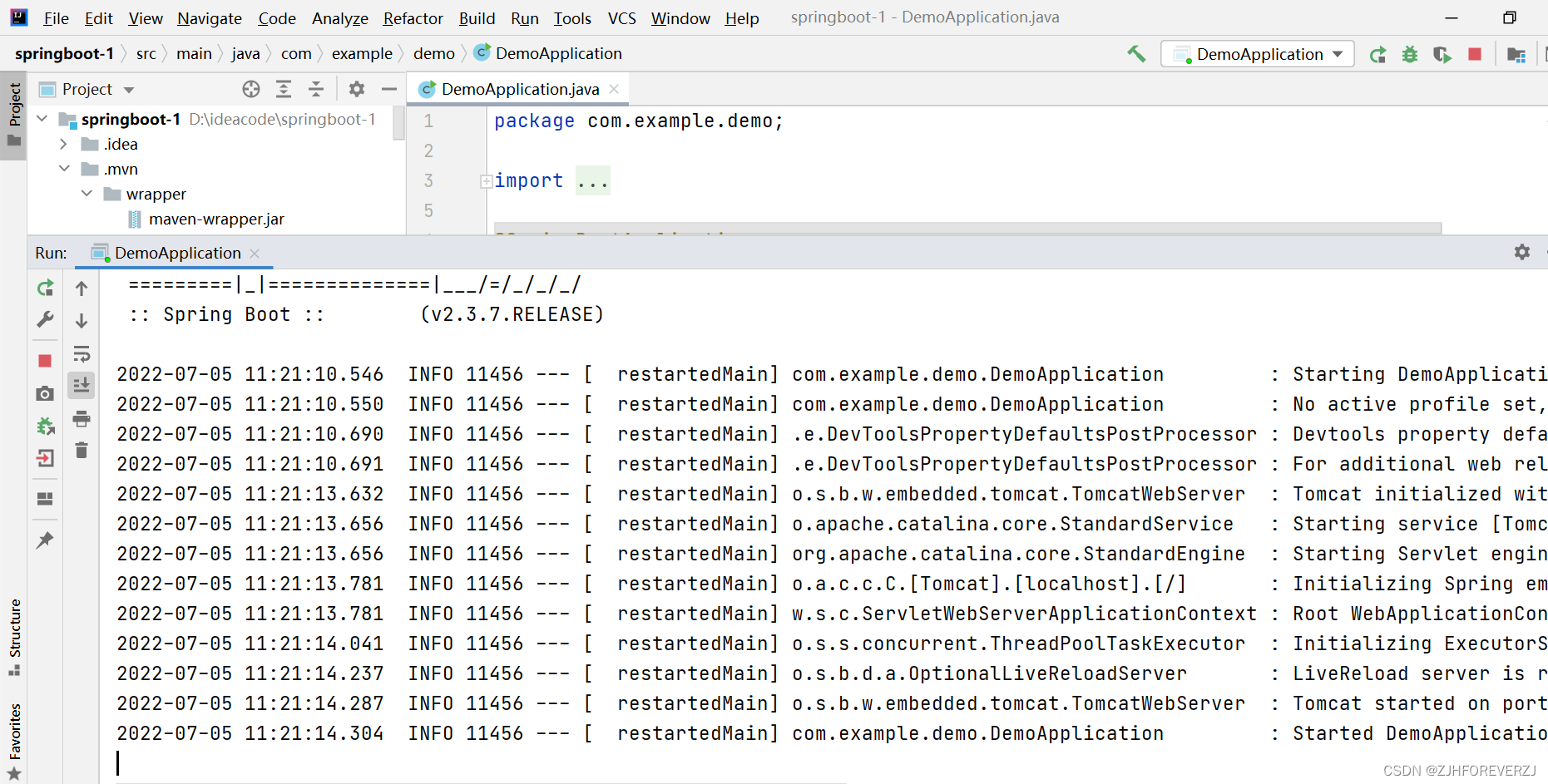Close the DemoApplication run tab
Viewport: 1548px width, 784px height.
point(255,254)
